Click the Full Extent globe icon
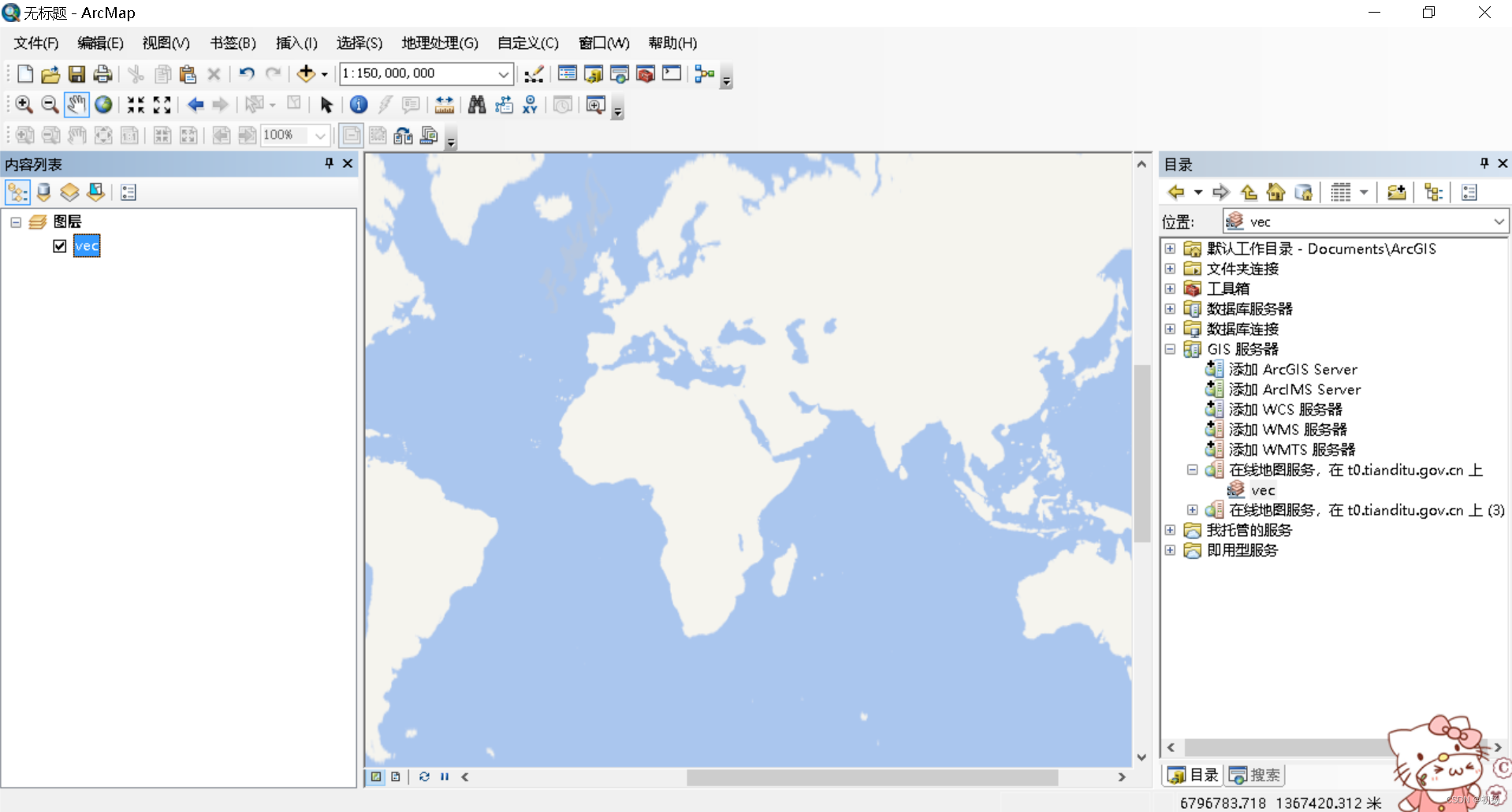The height and width of the screenshot is (812, 1512). (x=103, y=104)
